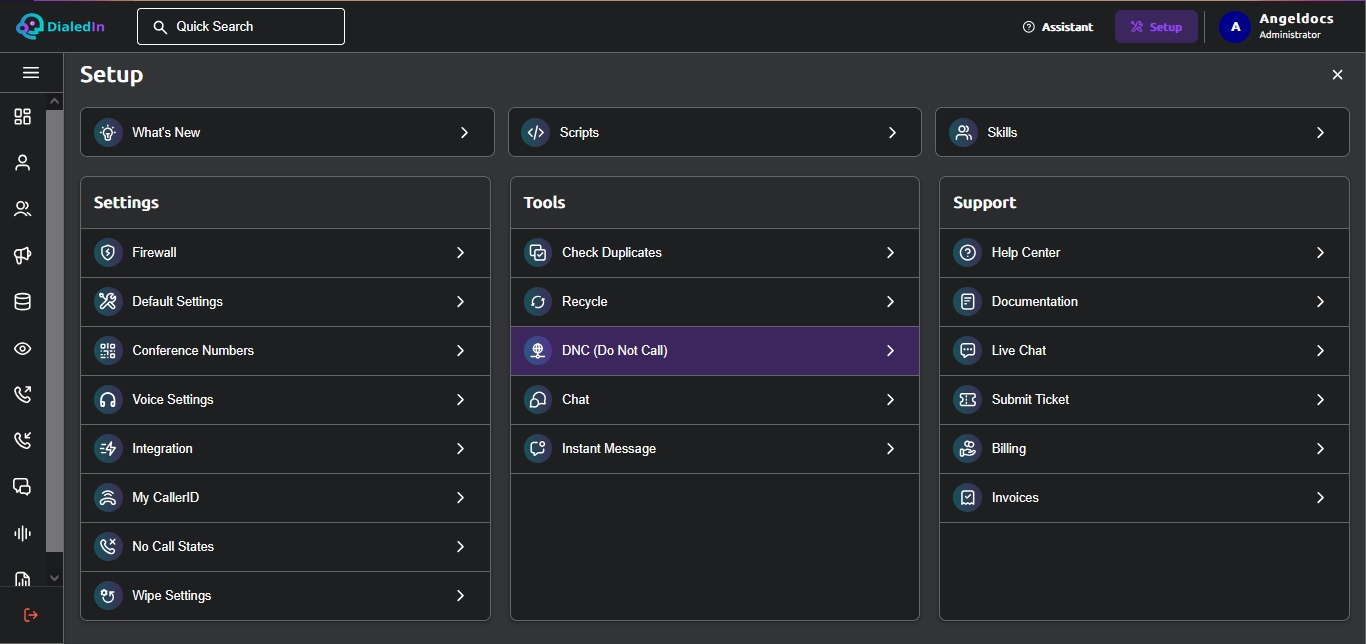Viewport: 1366px width, 644px height.
Task: Expand the Chat row chevron
Action: tap(891, 400)
